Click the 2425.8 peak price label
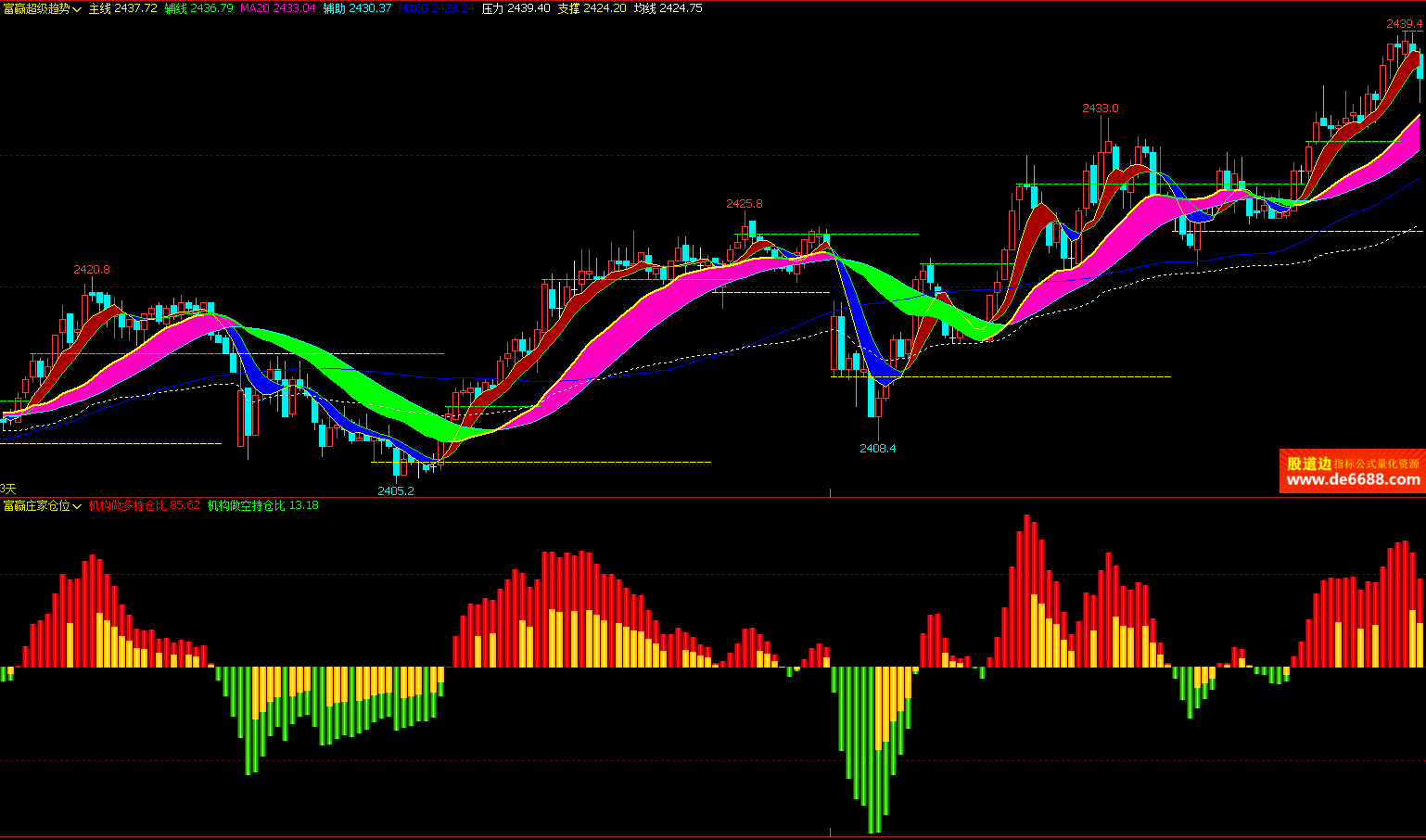Viewport: 1426px width, 840px height. point(744,203)
